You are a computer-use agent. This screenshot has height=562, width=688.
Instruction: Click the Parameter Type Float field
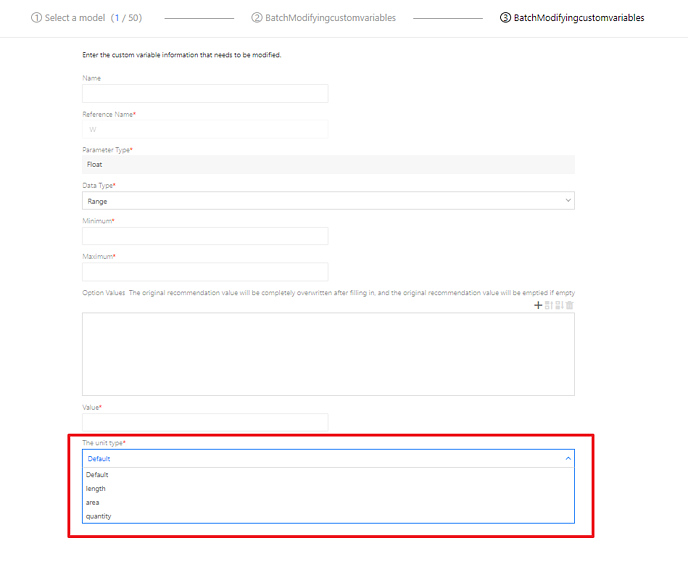[x=328, y=165]
